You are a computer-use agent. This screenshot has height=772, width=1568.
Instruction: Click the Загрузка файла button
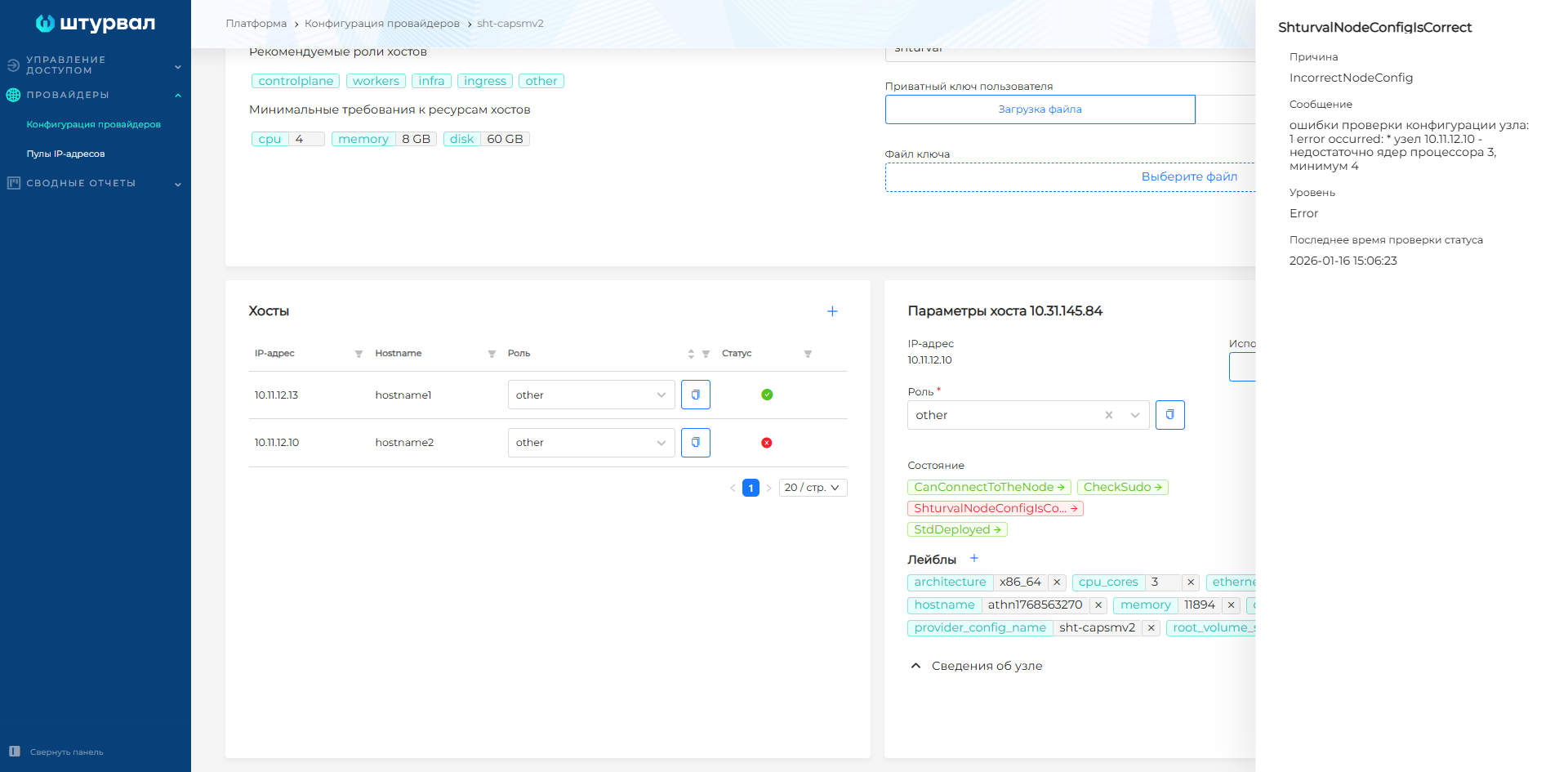tap(1040, 109)
